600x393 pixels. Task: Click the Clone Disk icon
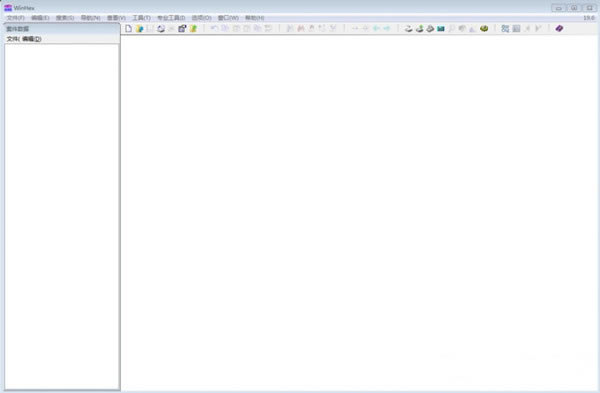(x=419, y=29)
